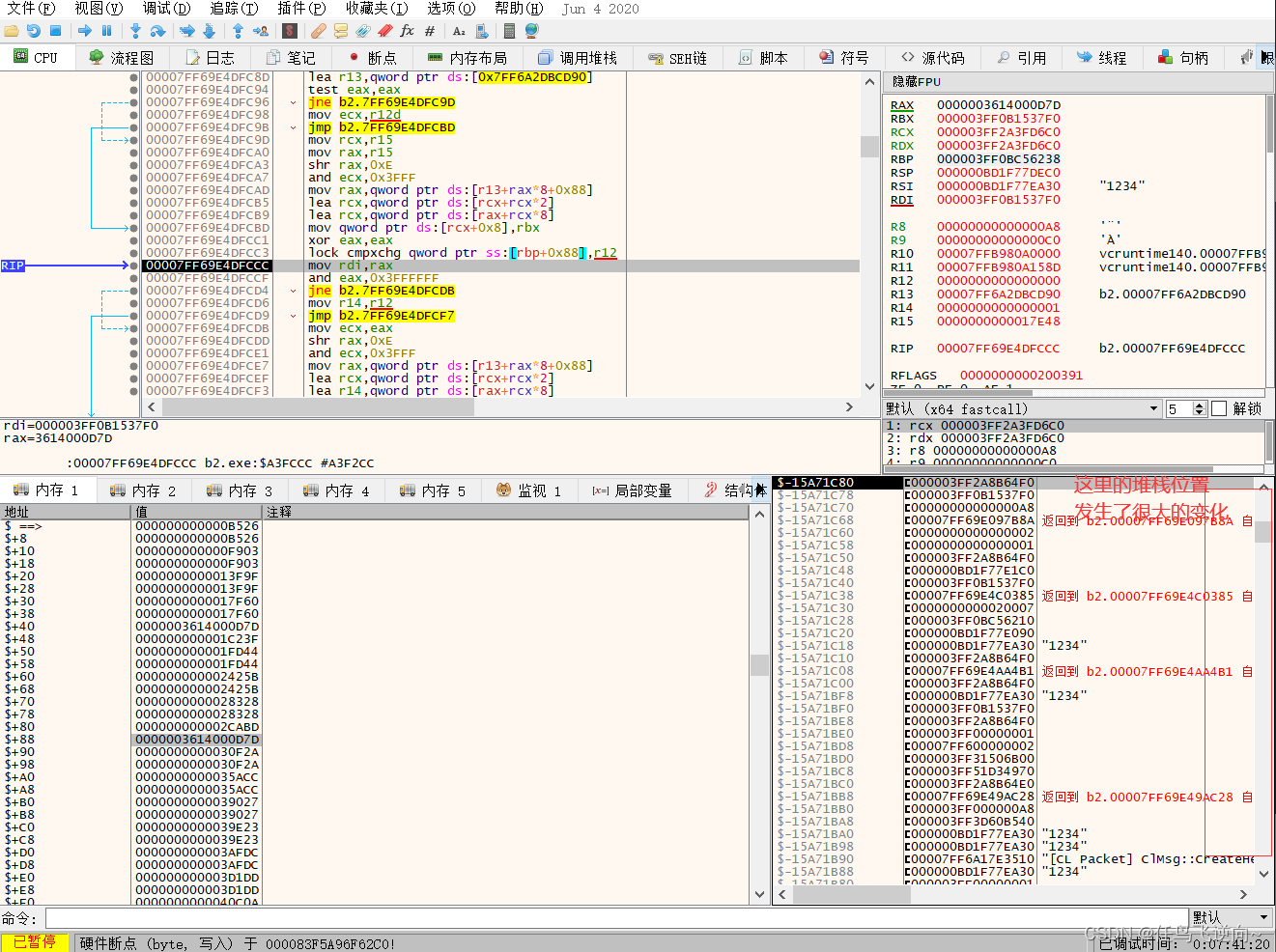Open the 流程图 graph tab
Viewport: 1276px width, 952px height.
click(x=122, y=57)
